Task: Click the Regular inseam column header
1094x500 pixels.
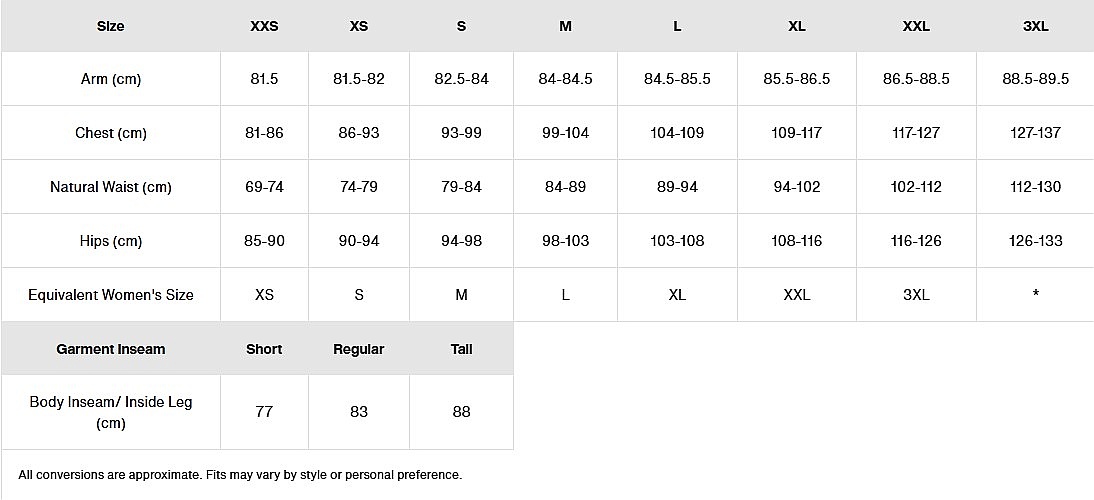Action: pyautogui.click(x=359, y=349)
